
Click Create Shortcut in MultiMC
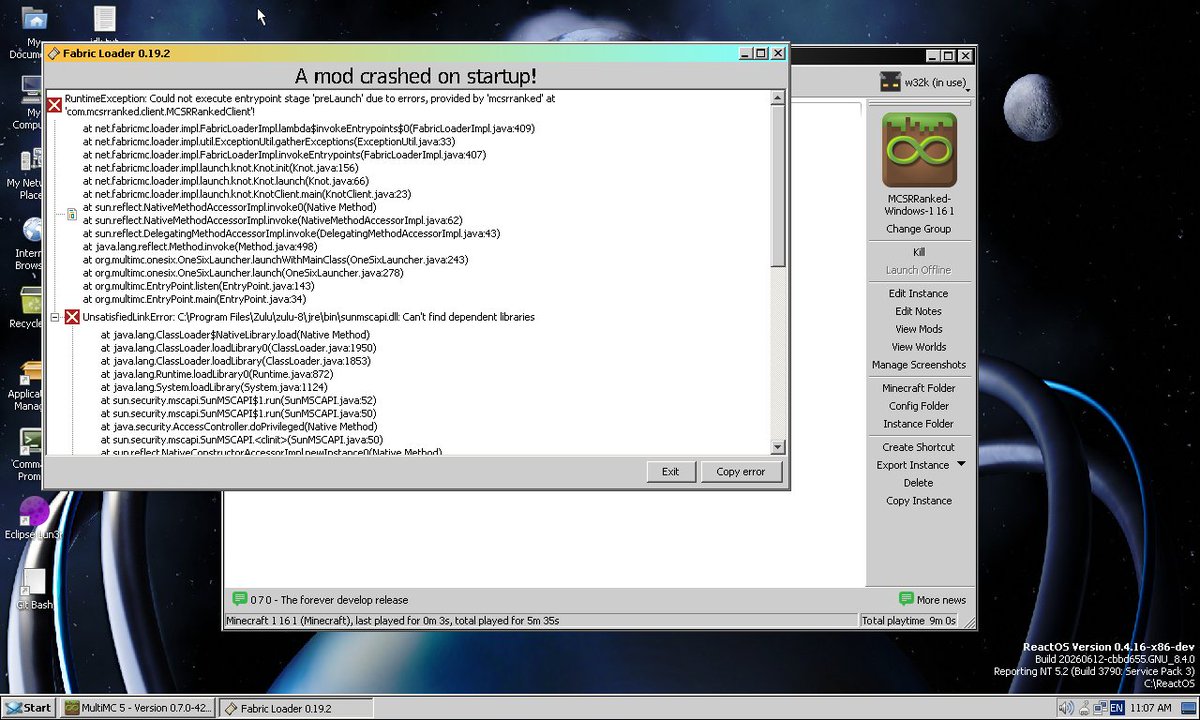coord(918,447)
